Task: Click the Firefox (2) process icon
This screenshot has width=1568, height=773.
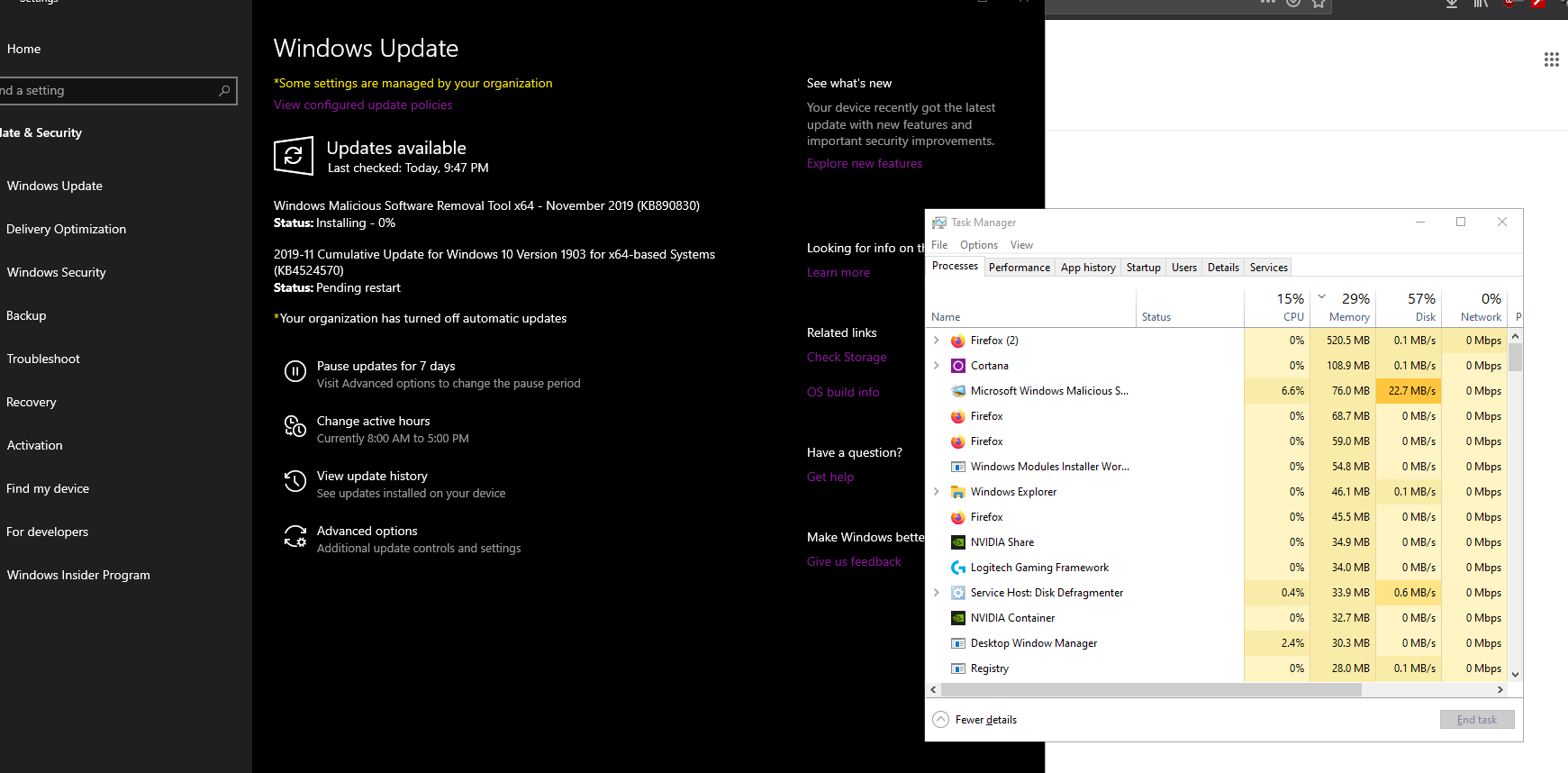Action: coord(958,341)
